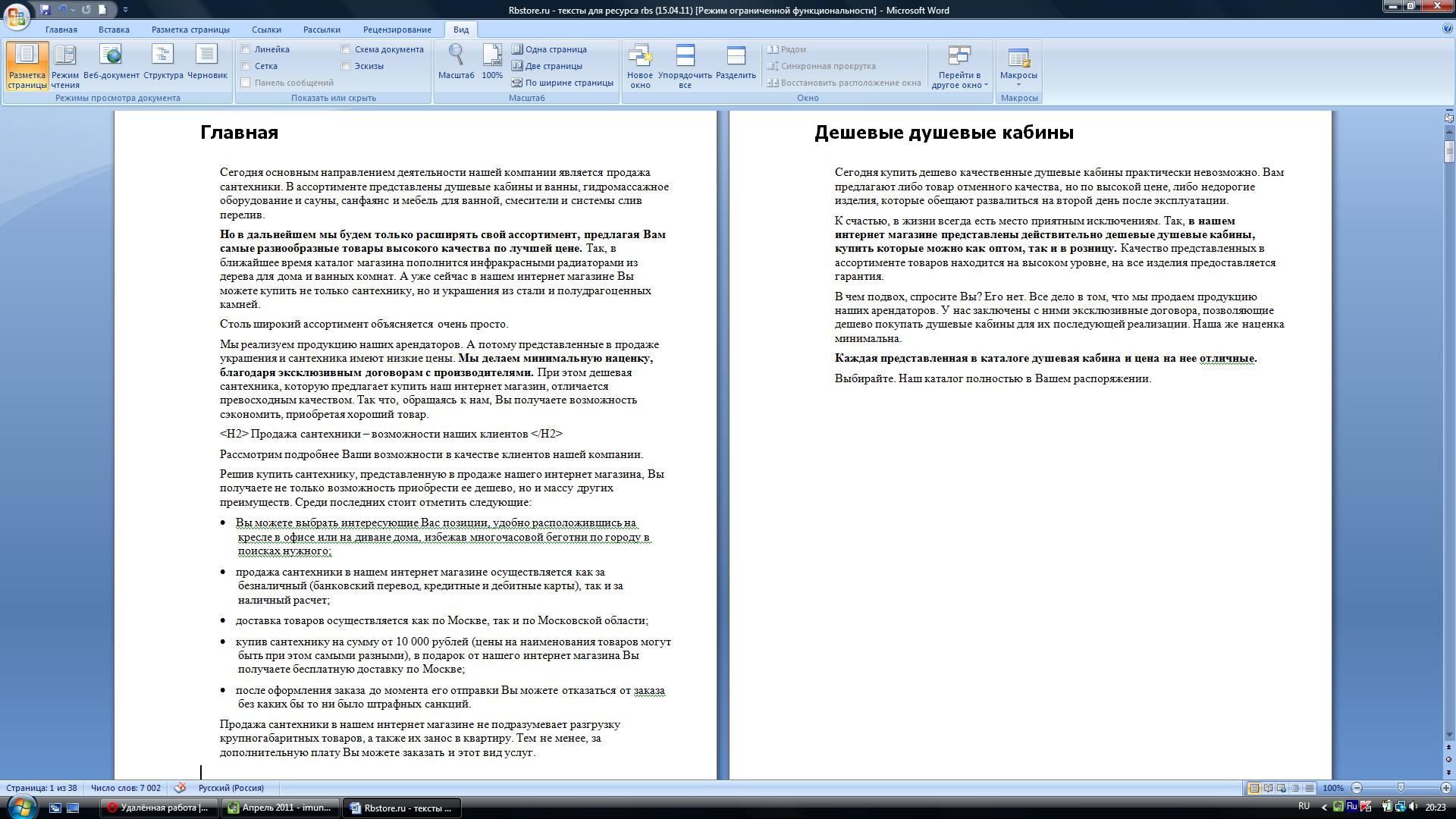Expand the Macros (Макросы) dropdown
This screenshot has width=1456, height=819.
[1018, 84]
